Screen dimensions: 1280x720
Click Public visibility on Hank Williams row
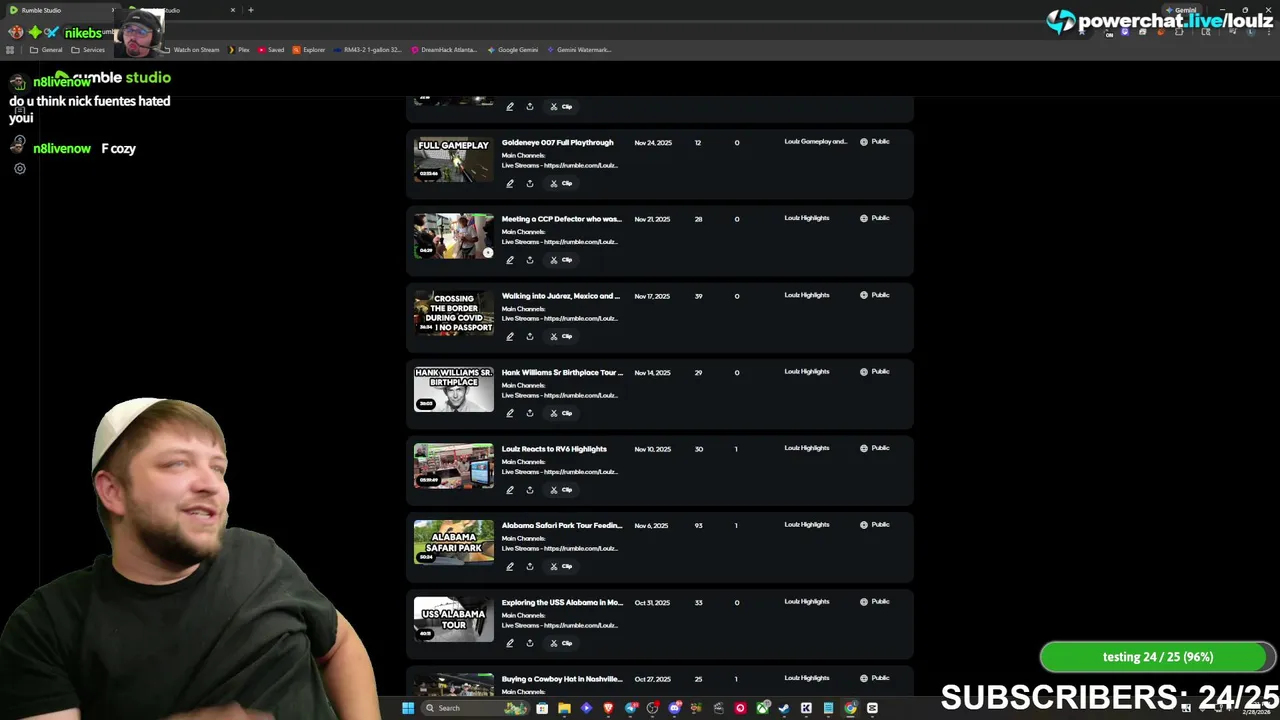(874, 372)
